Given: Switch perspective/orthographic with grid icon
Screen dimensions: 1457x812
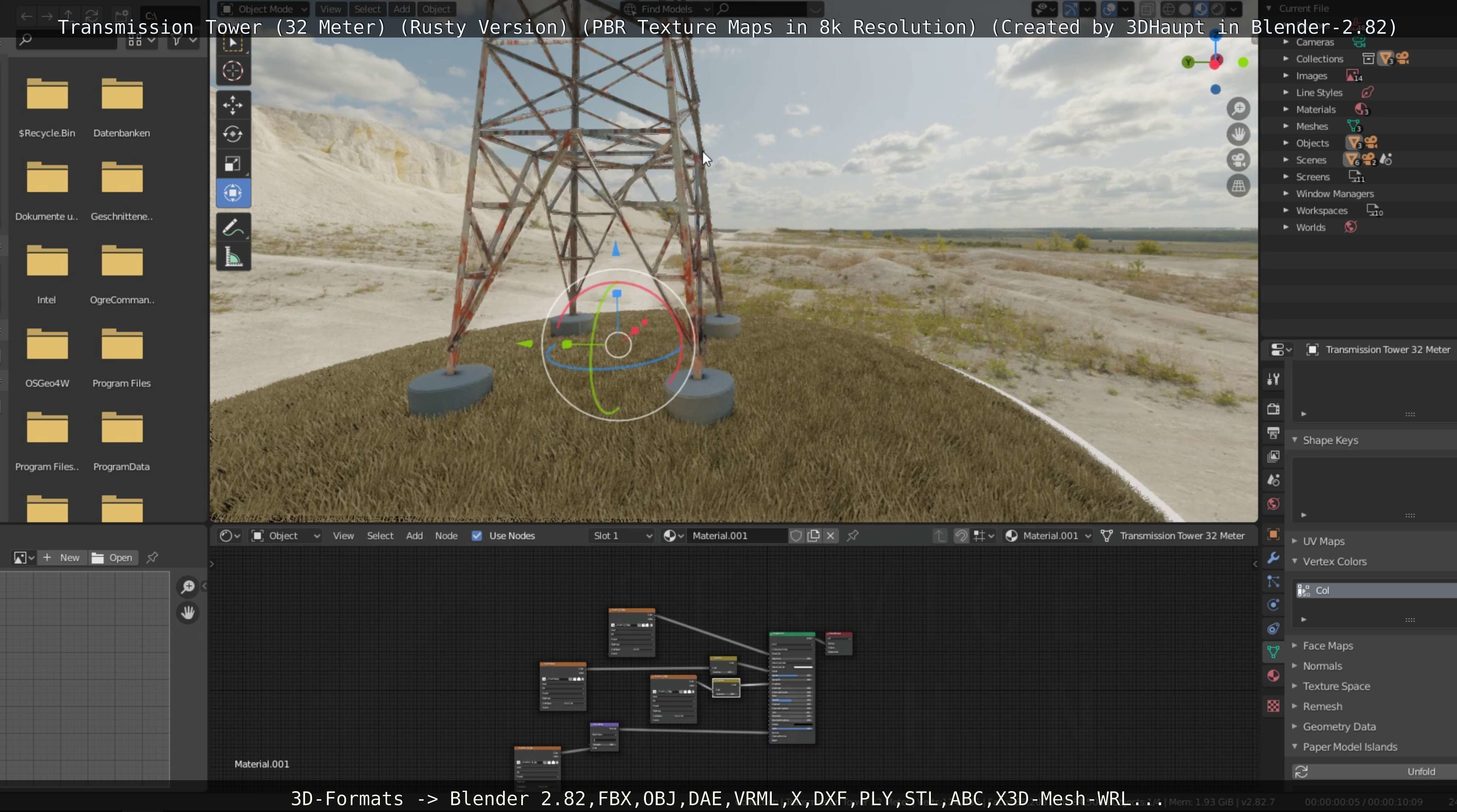Looking at the screenshot, I should 1238,186.
